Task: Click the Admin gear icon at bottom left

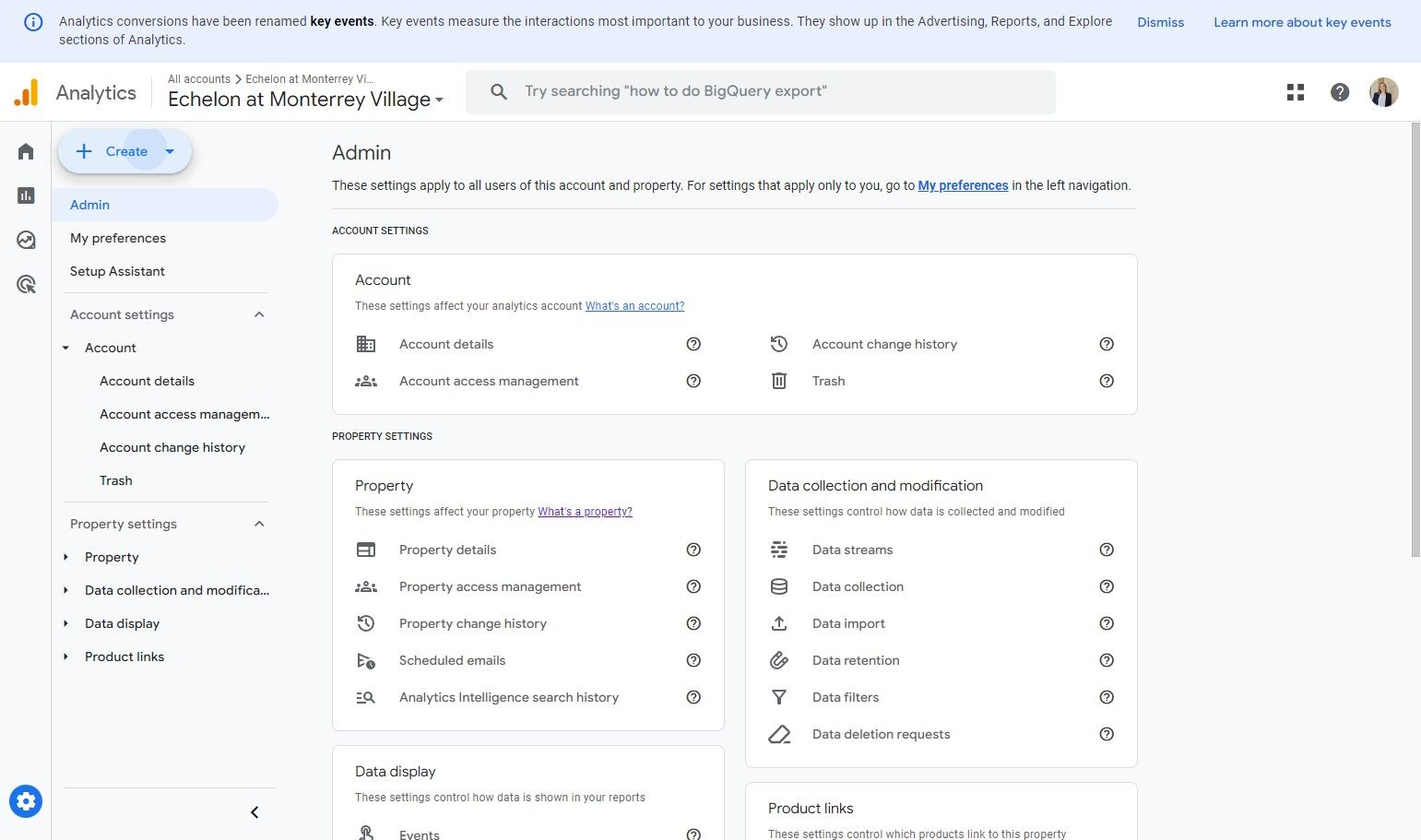Action: [x=26, y=801]
